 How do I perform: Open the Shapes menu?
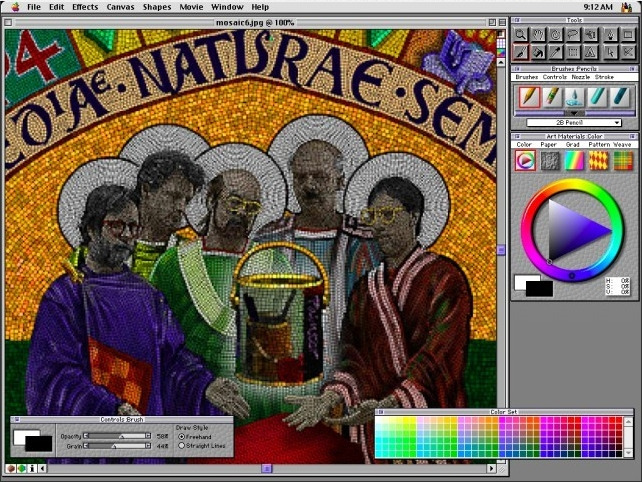(x=157, y=7)
